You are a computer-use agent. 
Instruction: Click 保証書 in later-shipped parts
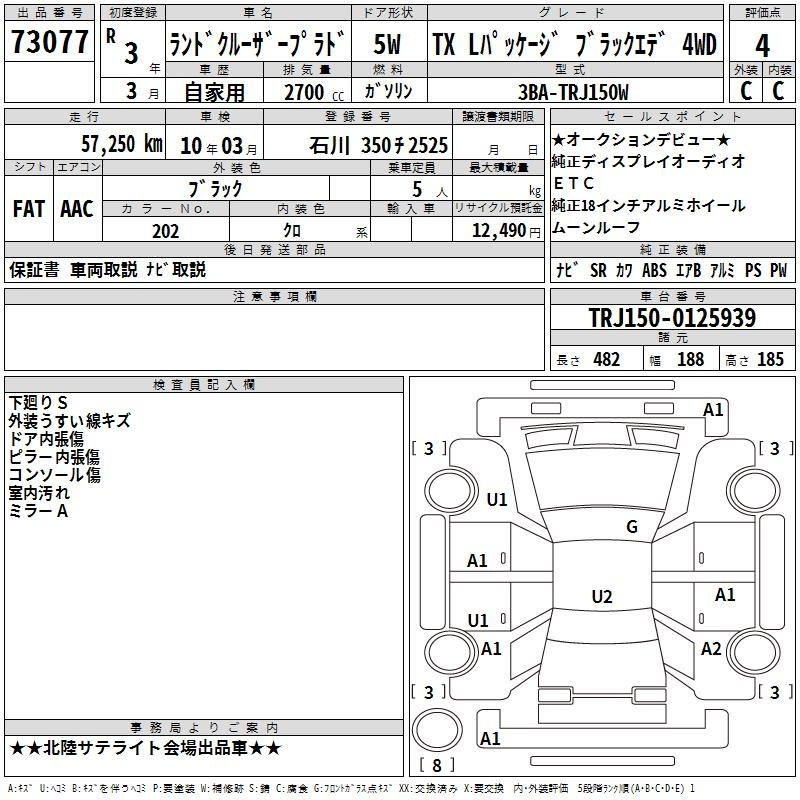click(x=34, y=269)
